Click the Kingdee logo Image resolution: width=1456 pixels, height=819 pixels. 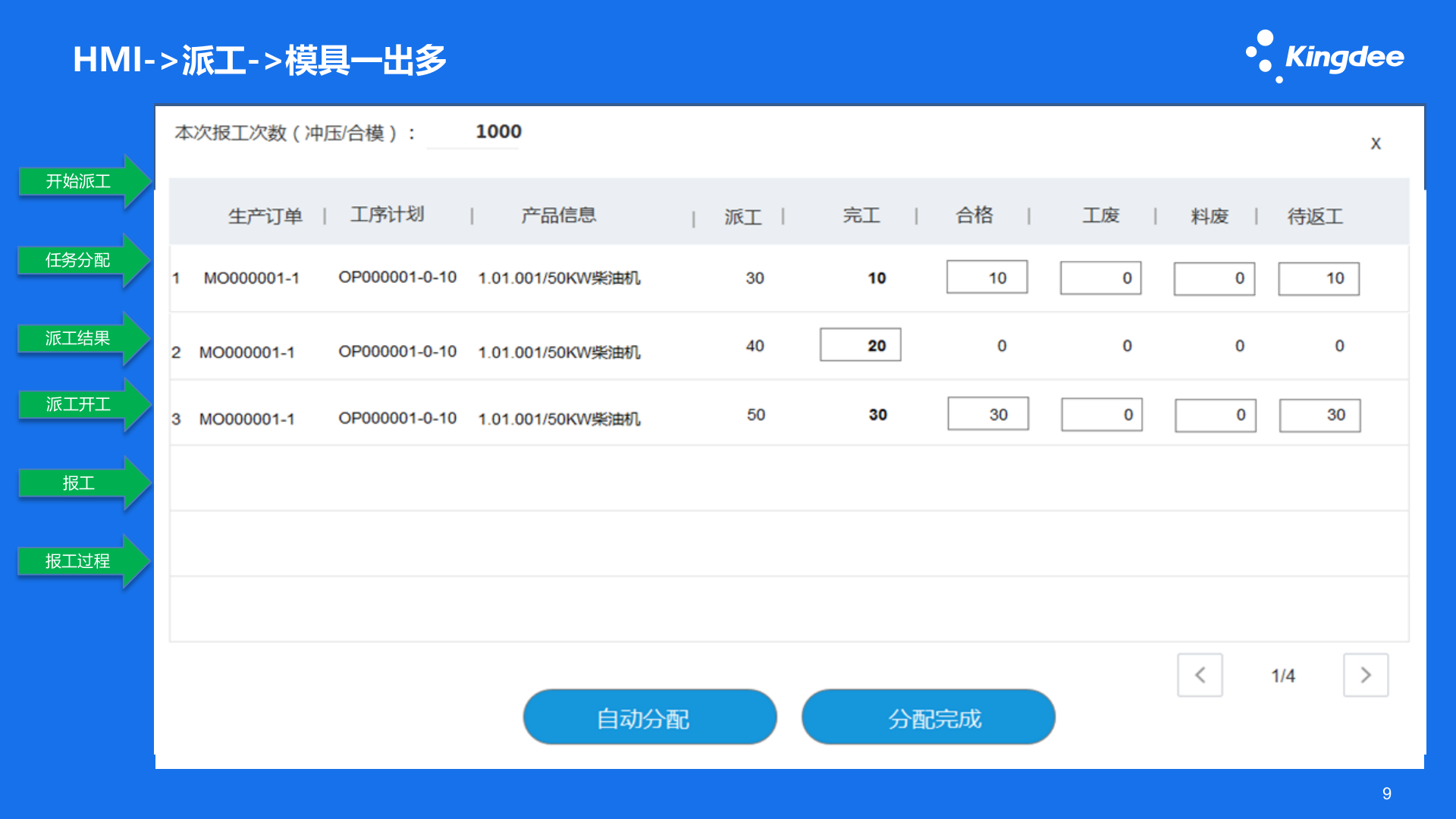(x=1326, y=55)
